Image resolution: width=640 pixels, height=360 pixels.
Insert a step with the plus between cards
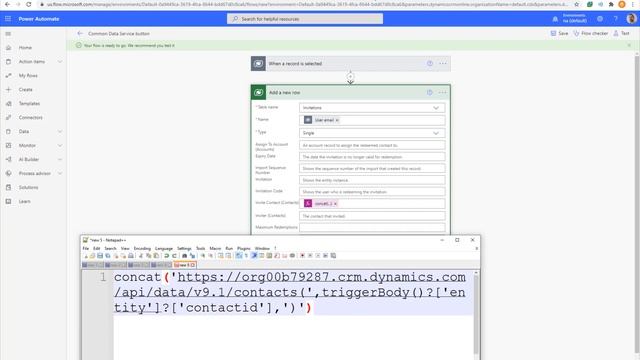click(x=350, y=76)
